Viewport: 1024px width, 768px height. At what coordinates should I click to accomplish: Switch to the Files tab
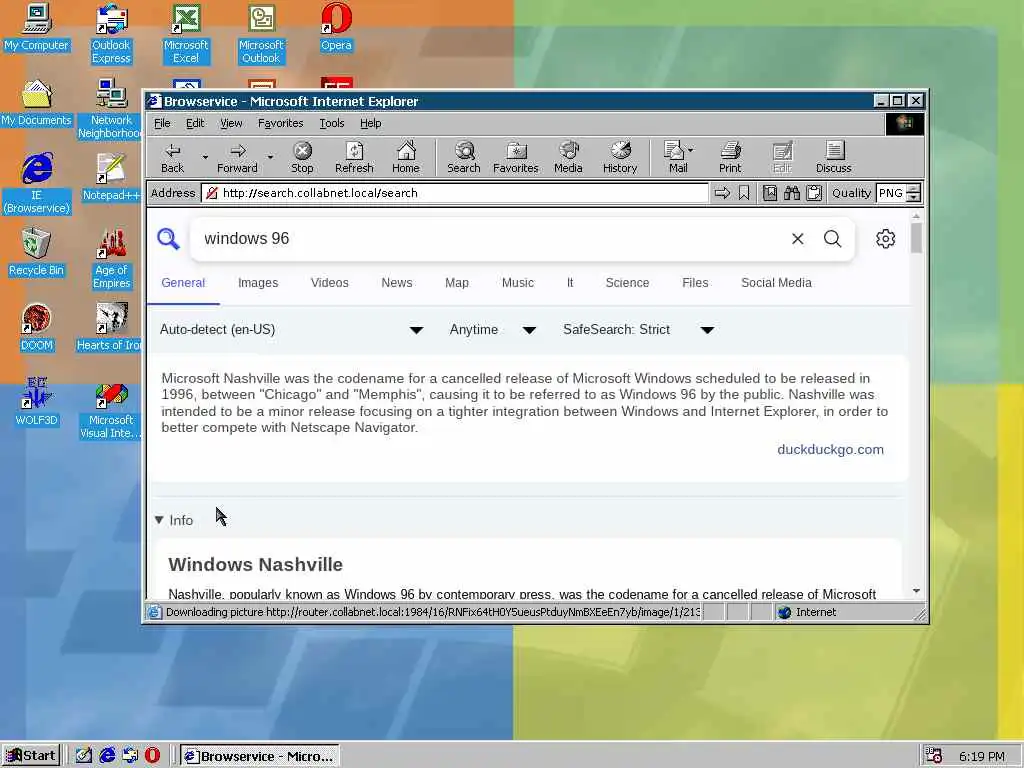695,283
